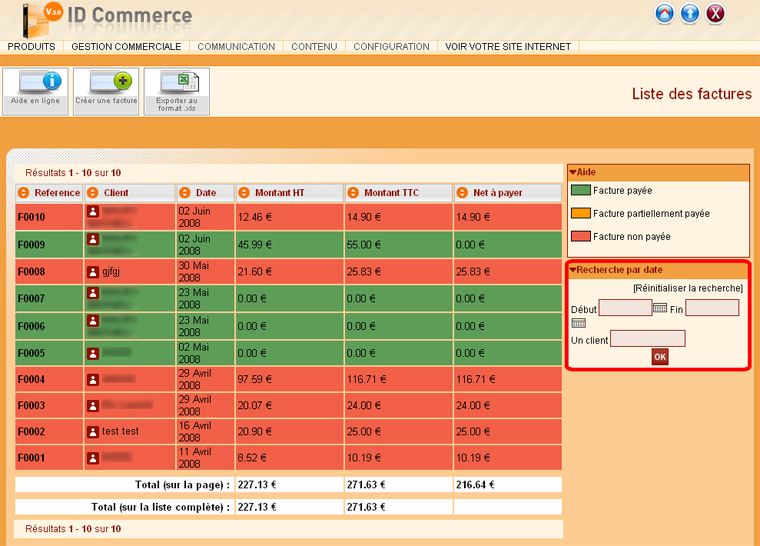The width and height of the screenshot is (760, 546).
Task: Open the COMMUNICATION menu
Action: tap(236, 47)
